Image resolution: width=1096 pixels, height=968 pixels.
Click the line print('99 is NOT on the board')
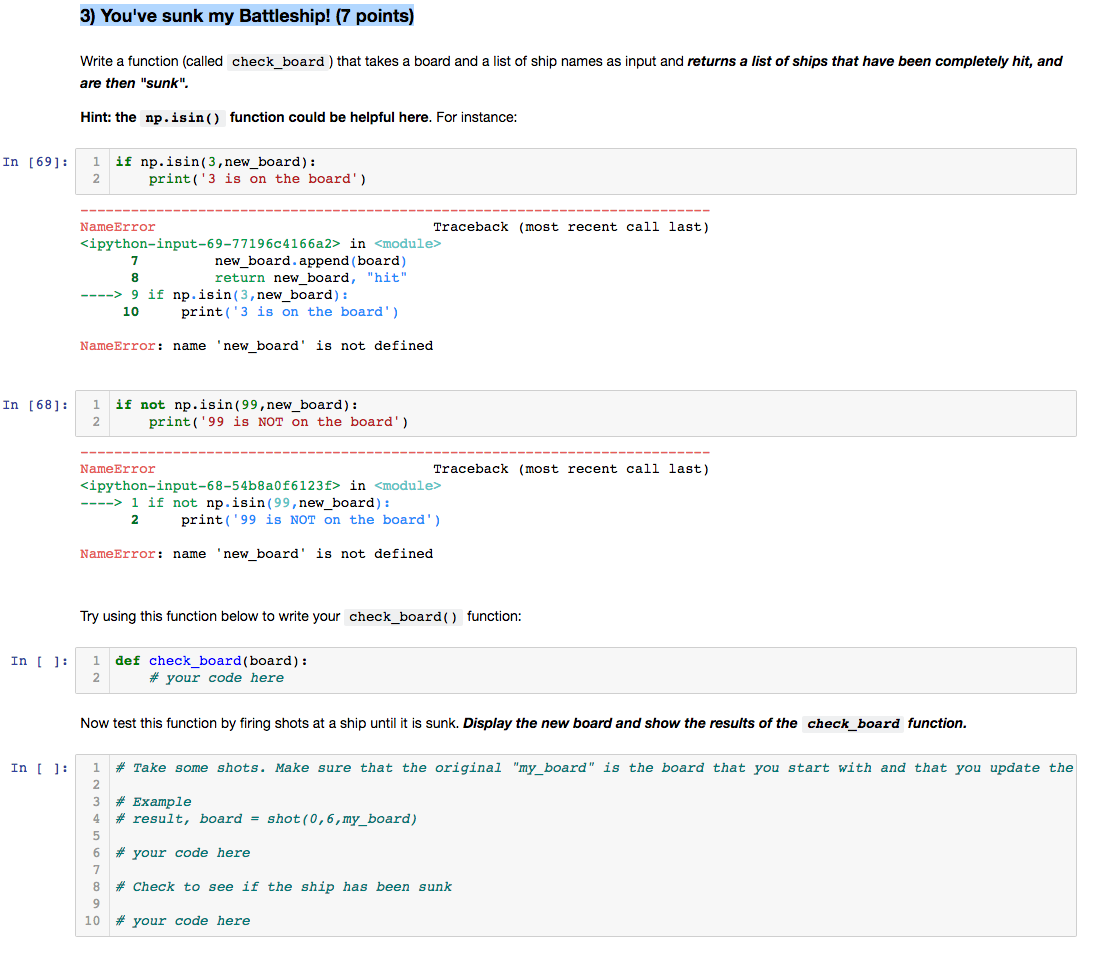(x=278, y=422)
